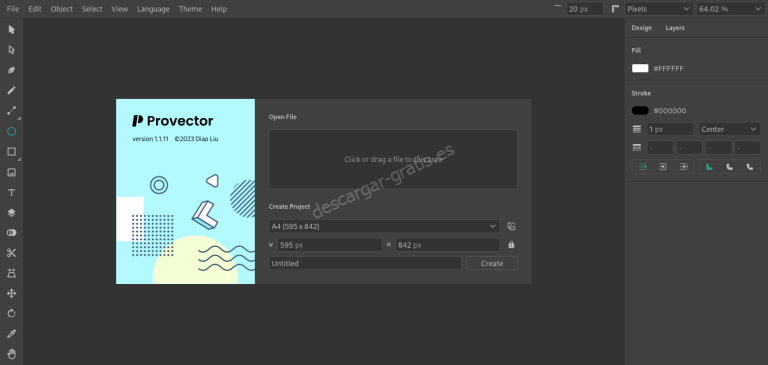The height and width of the screenshot is (365, 768).
Task: Select the Ellipse tool
Action: click(12, 131)
